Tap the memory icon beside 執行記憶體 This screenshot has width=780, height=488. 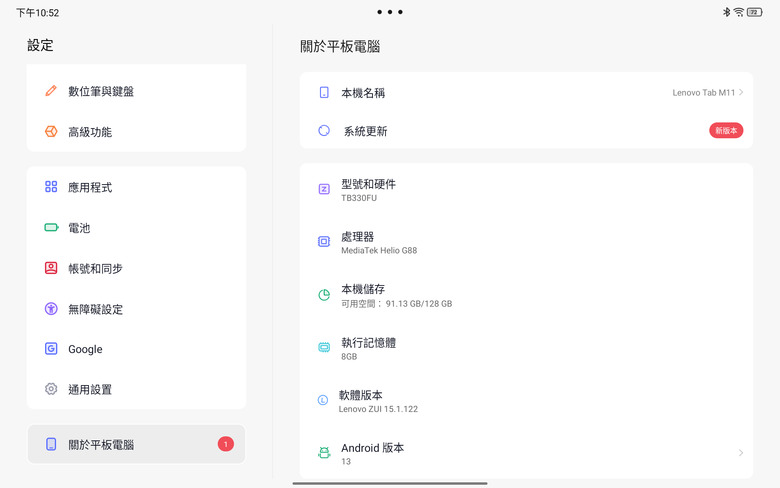(324, 347)
